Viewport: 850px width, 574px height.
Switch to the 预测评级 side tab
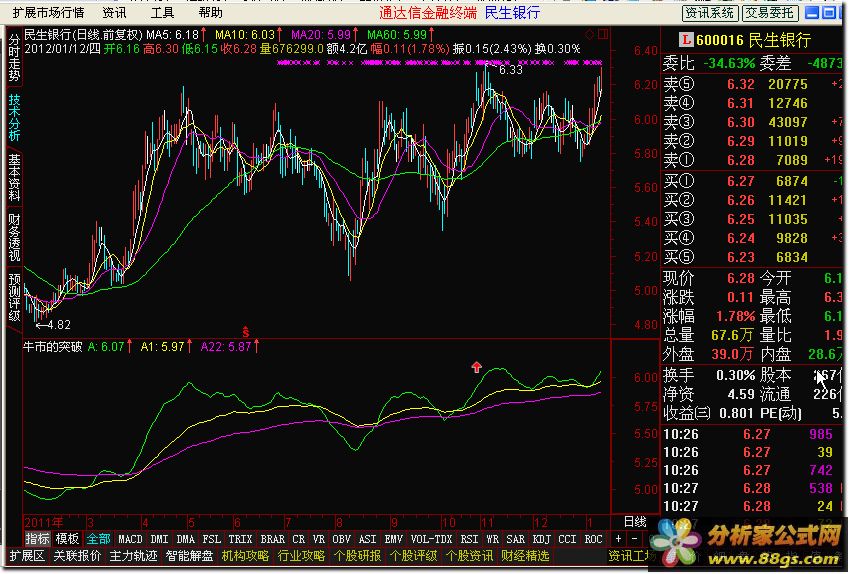coord(14,297)
